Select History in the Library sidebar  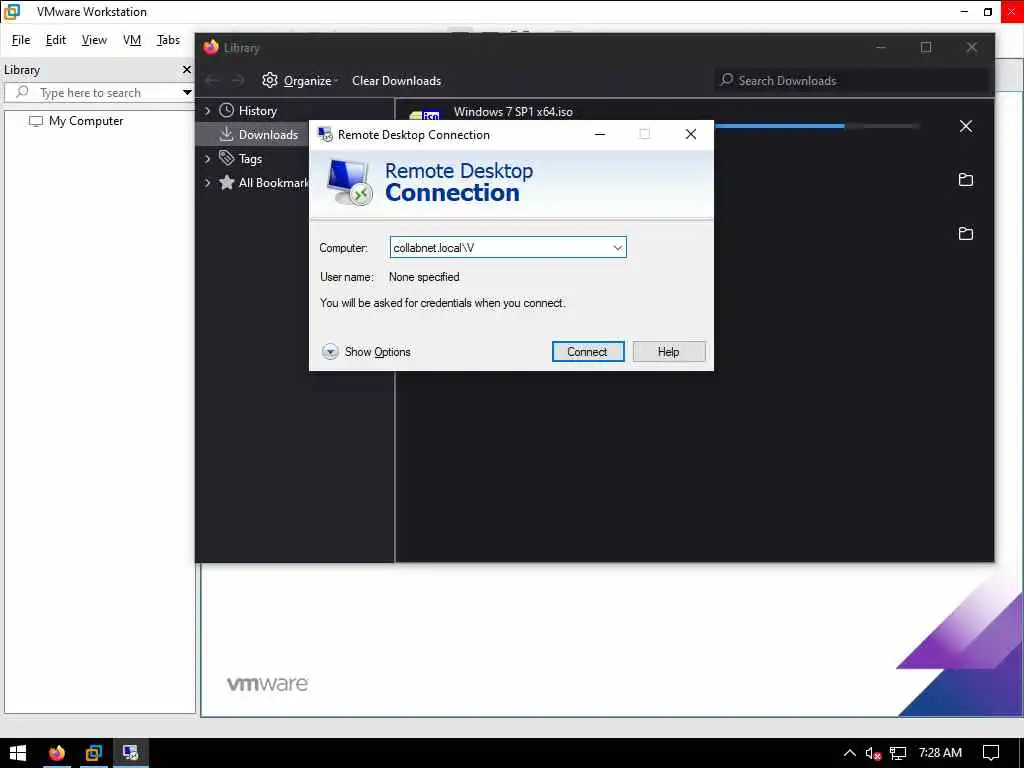click(x=257, y=110)
